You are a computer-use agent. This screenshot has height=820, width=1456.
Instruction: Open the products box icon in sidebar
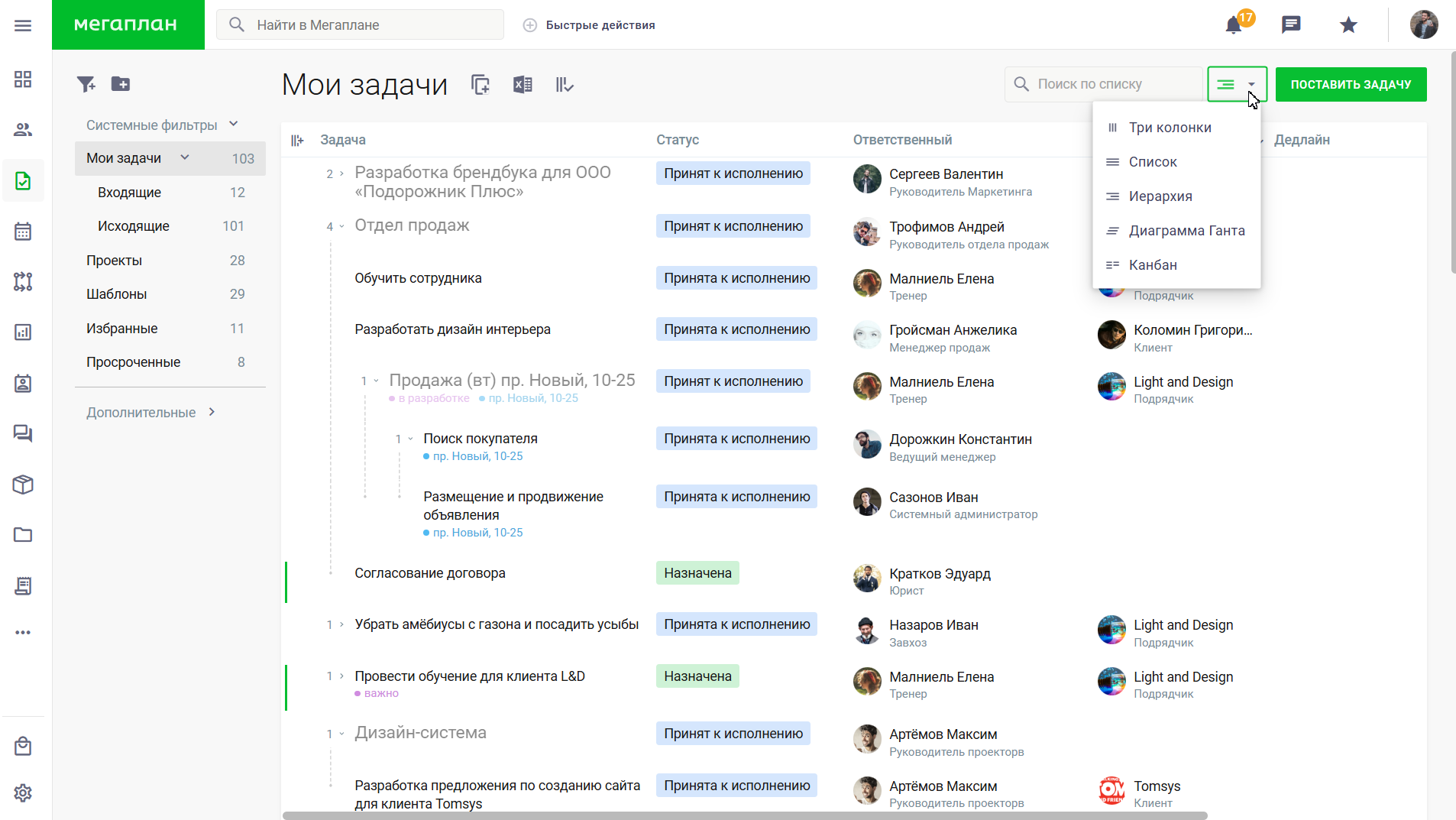tap(23, 485)
